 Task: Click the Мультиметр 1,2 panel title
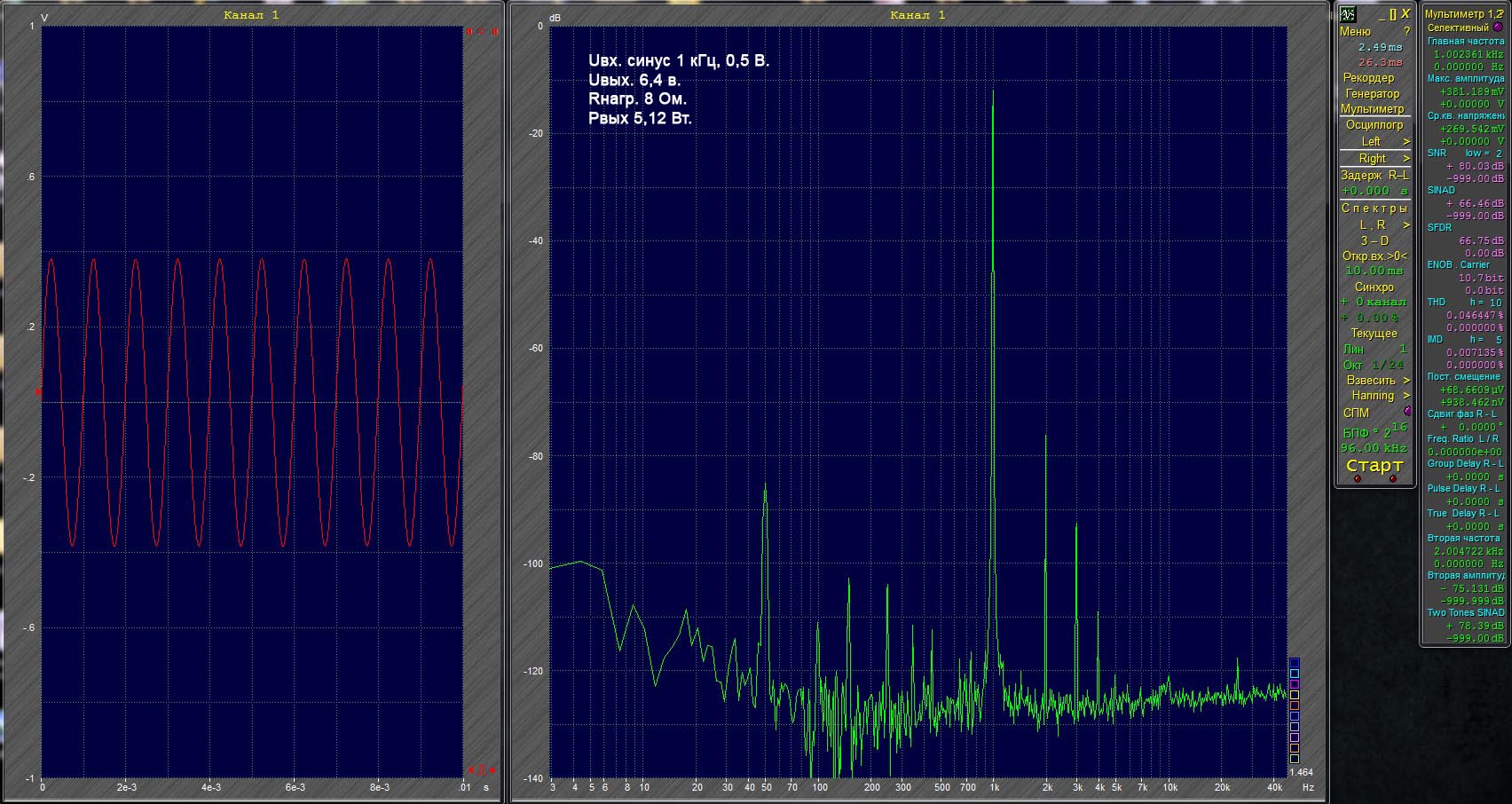coord(1463,14)
